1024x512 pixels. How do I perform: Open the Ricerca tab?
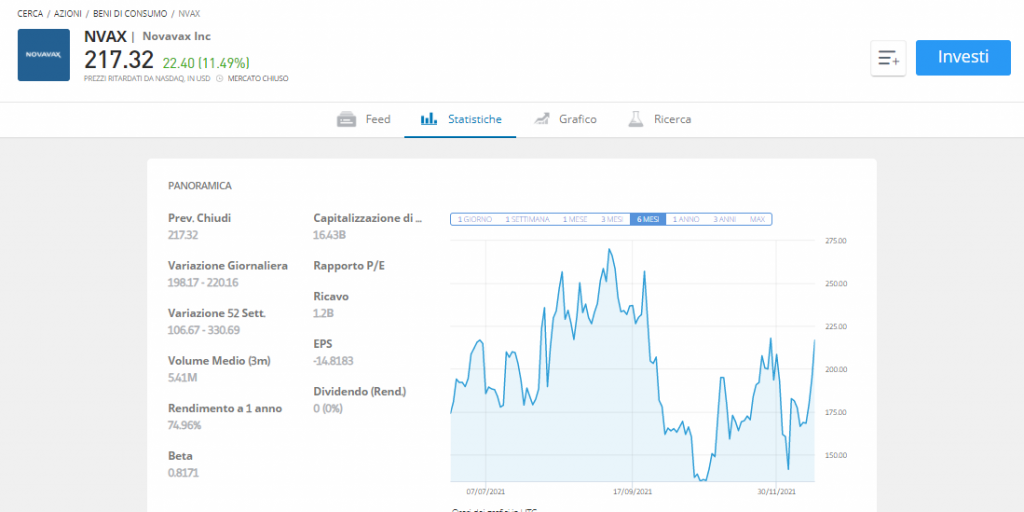[x=659, y=120]
